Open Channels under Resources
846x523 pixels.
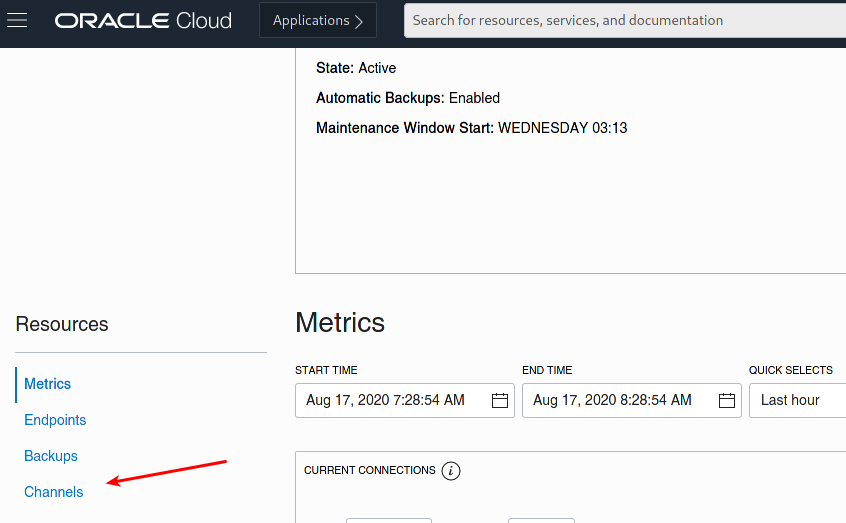(53, 492)
